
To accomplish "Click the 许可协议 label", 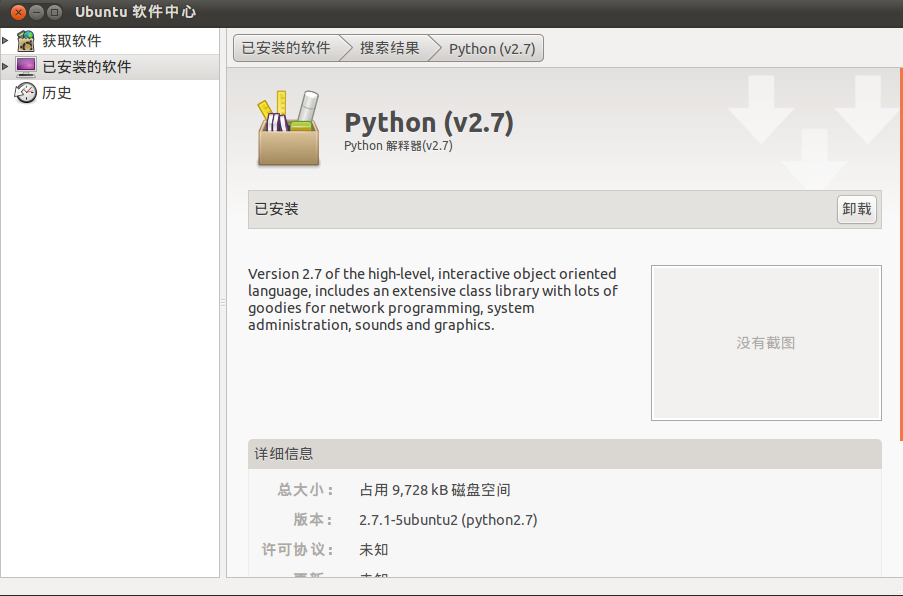I will click(298, 550).
